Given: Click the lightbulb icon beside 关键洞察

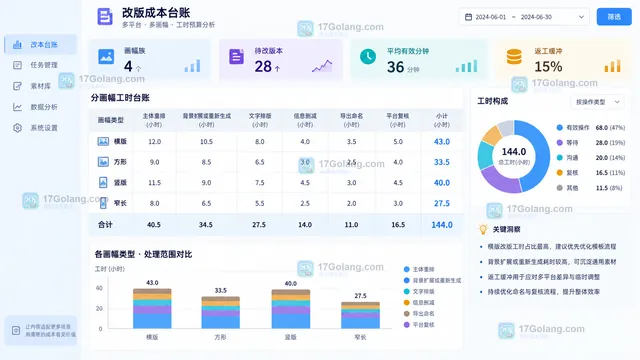Looking at the screenshot, I should (x=483, y=229).
